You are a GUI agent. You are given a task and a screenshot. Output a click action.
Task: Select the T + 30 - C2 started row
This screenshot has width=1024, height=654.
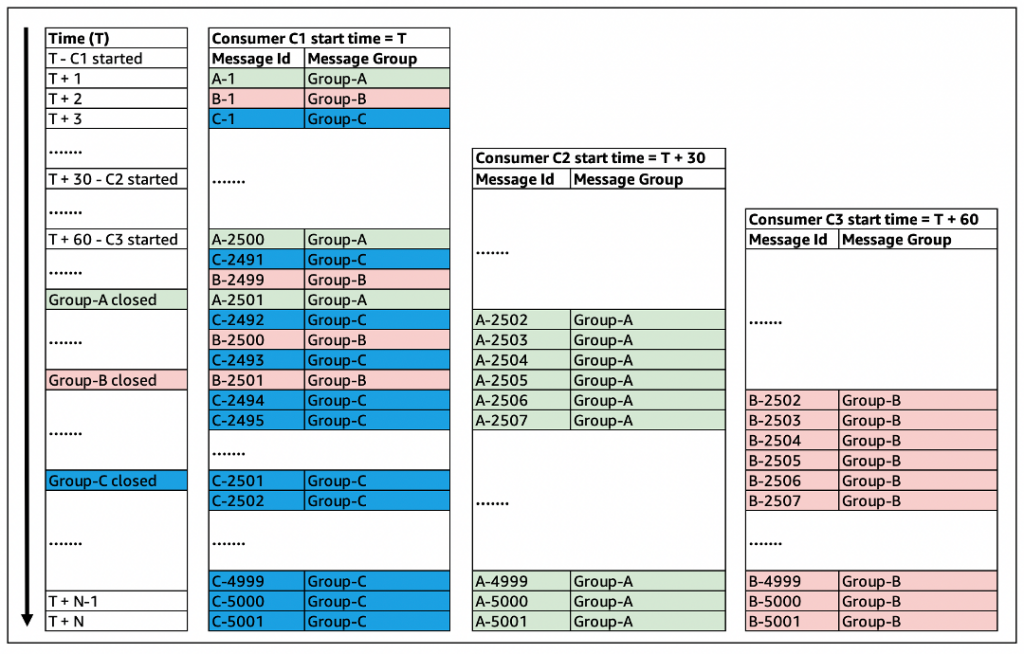point(112,179)
